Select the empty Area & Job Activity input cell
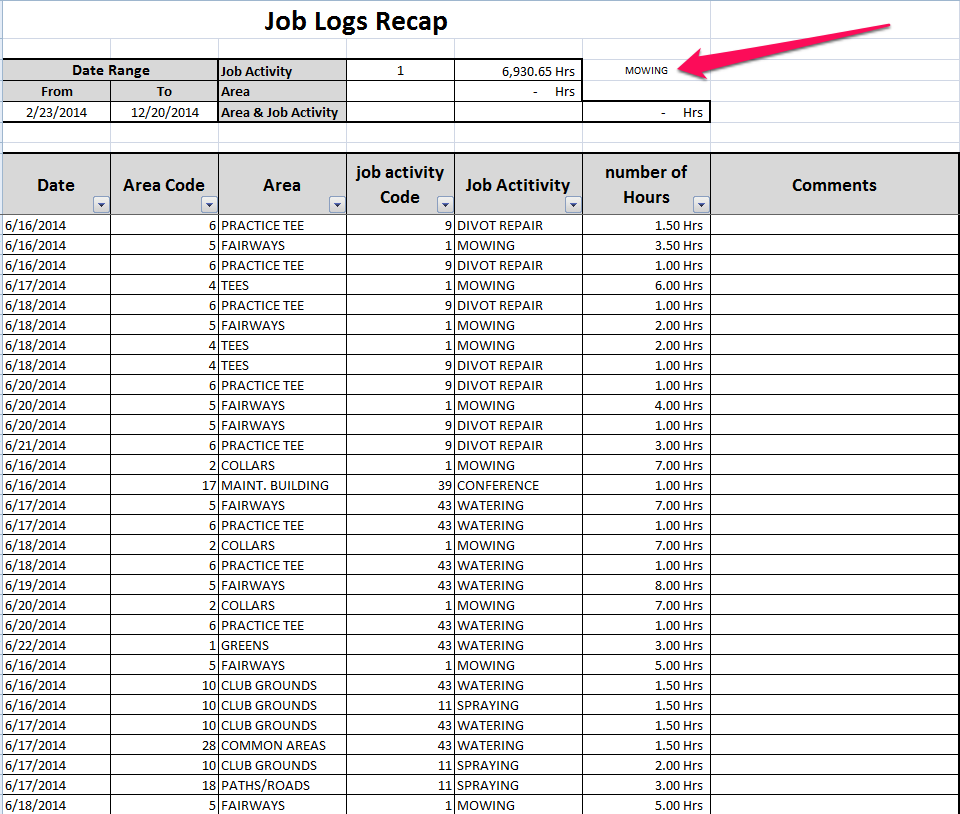This screenshot has width=960, height=814. [400, 112]
